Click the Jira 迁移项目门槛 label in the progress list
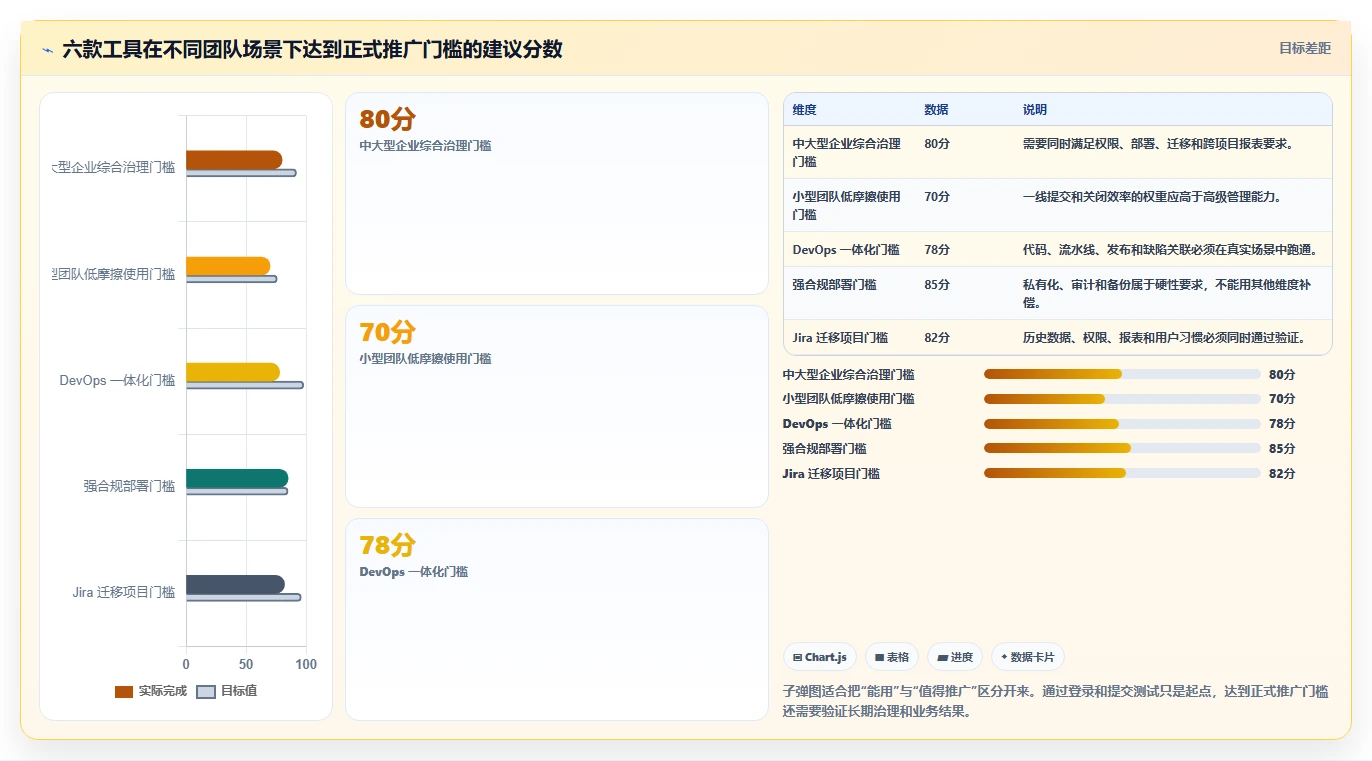This screenshot has width=1372, height=761. click(831, 474)
